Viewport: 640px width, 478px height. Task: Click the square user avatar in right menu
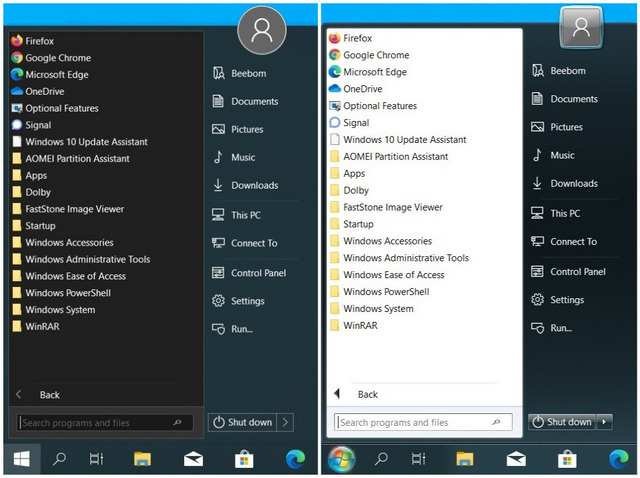[581, 28]
